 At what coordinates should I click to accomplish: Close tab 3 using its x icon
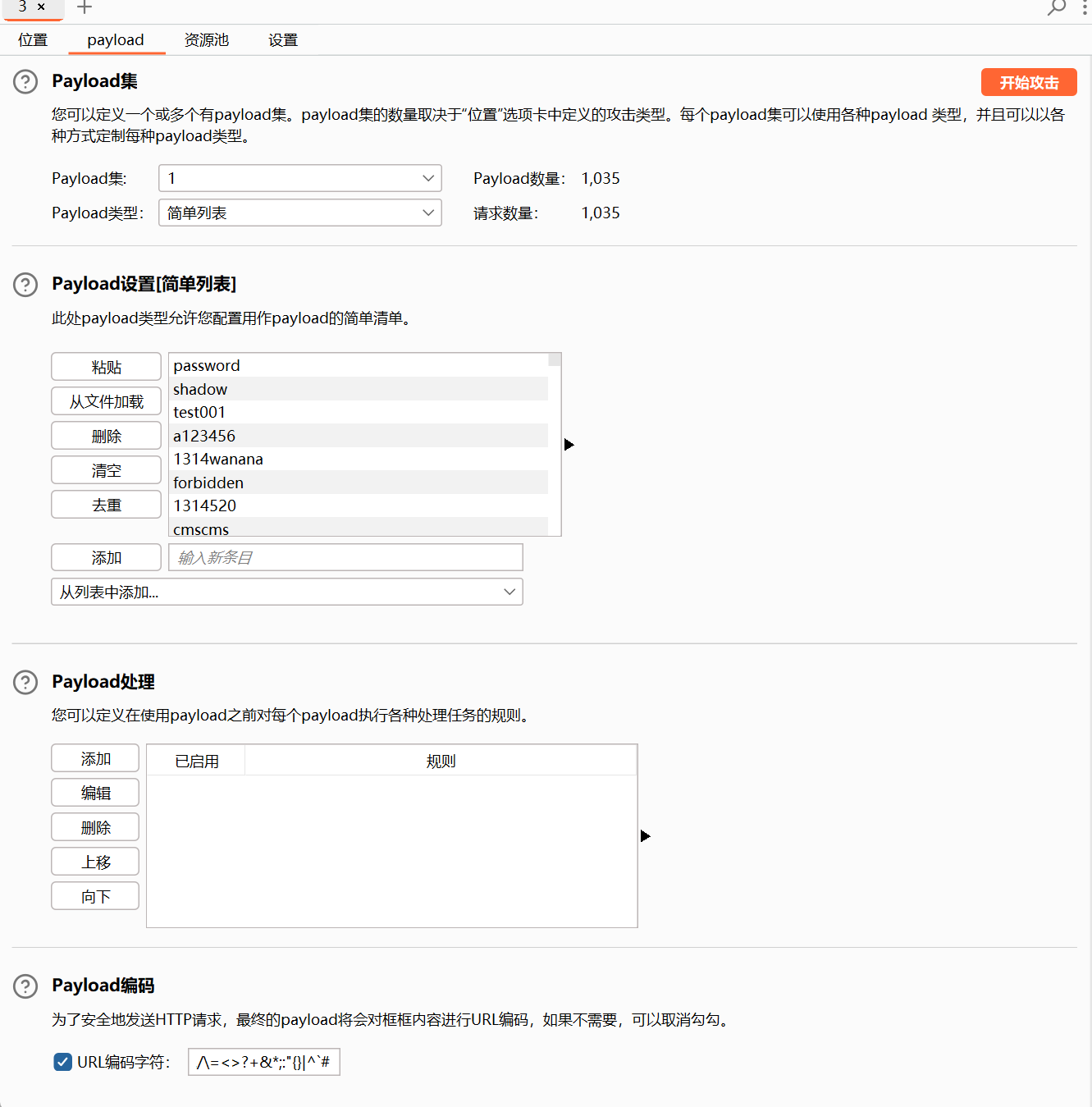click(41, 7)
